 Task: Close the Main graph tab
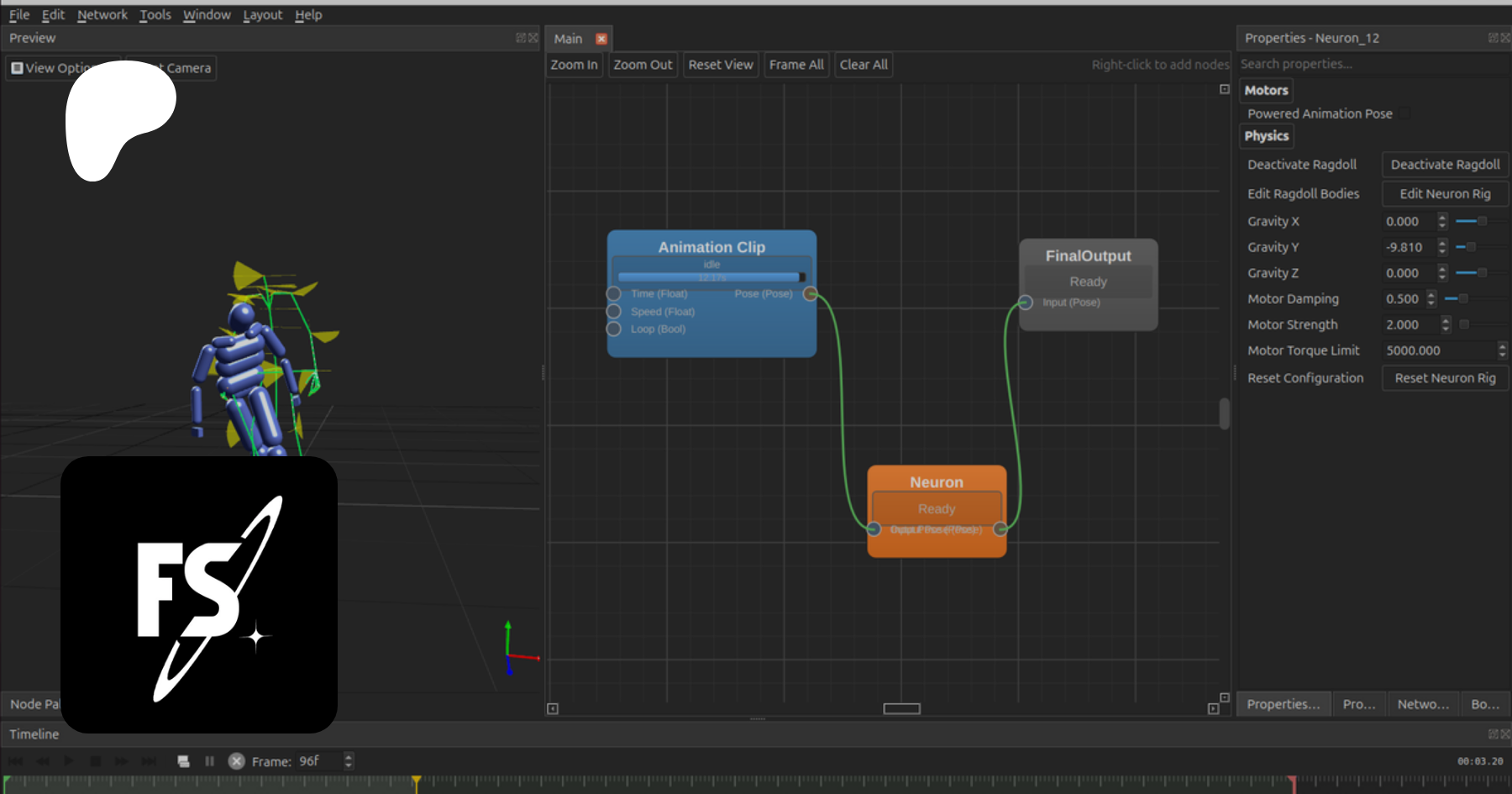click(x=601, y=39)
